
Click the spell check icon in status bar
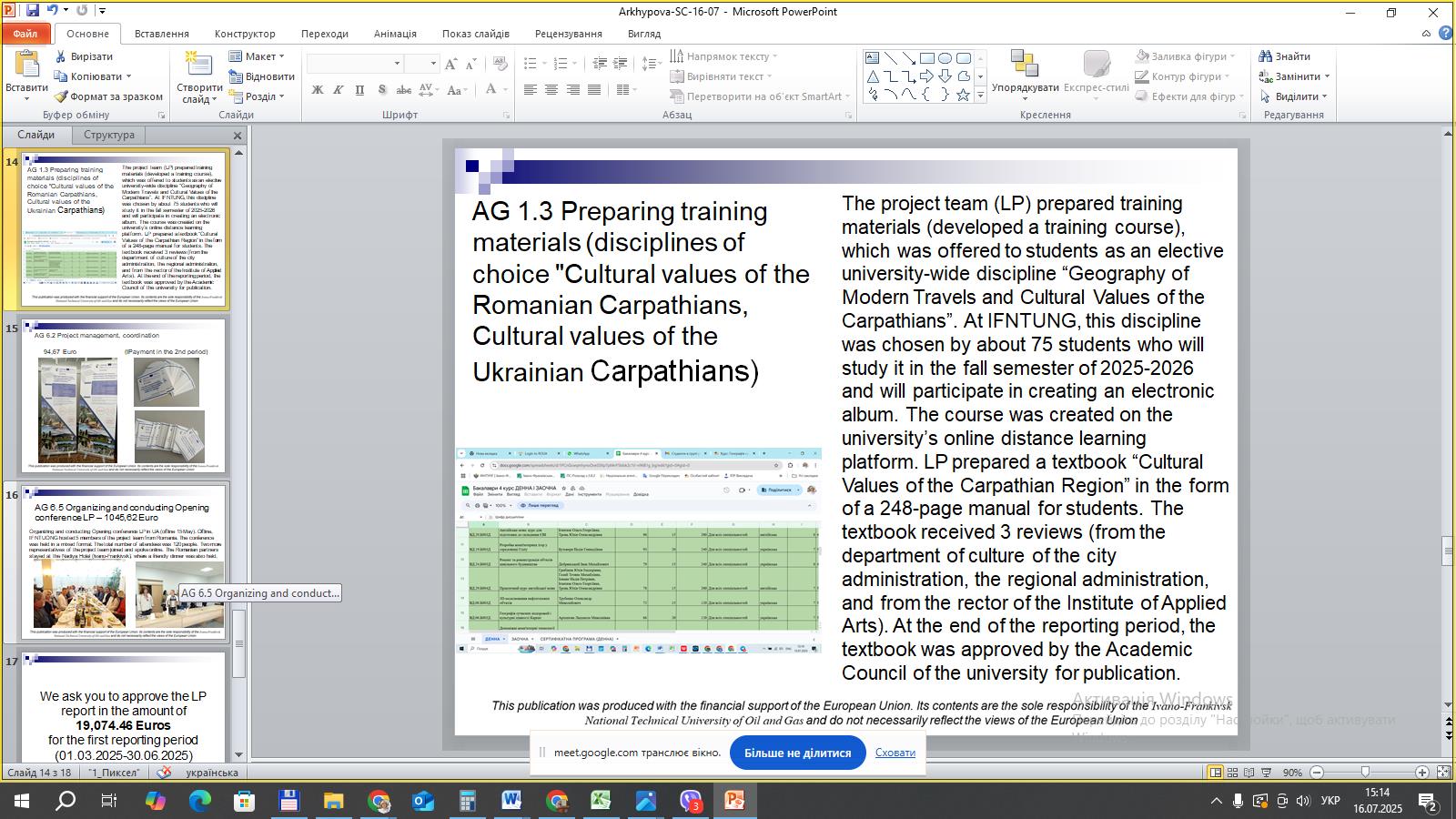pyautogui.click(x=164, y=773)
